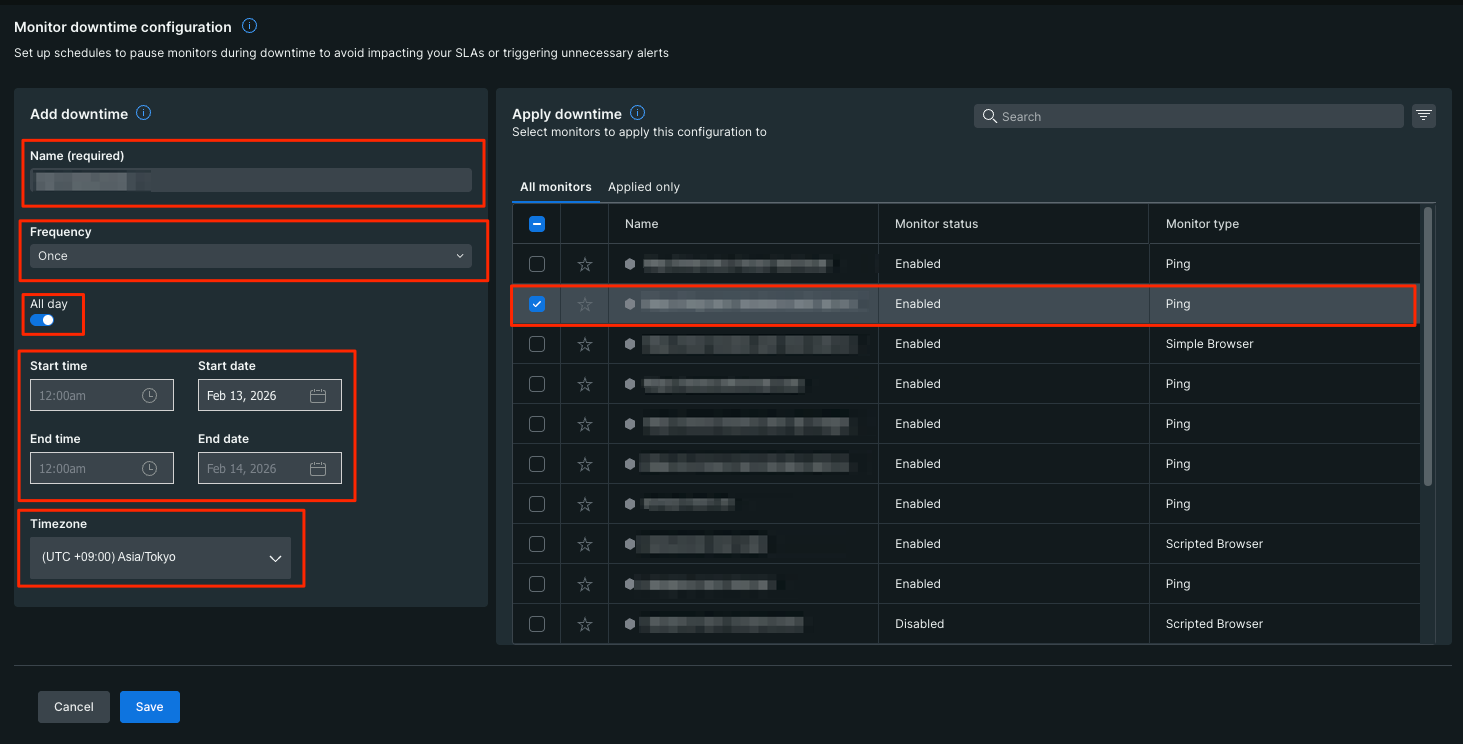Click info icon next to Add downtime
The width and height of the screenshot is (1463, 744).
pyautogui.click(x=143, y=113)
